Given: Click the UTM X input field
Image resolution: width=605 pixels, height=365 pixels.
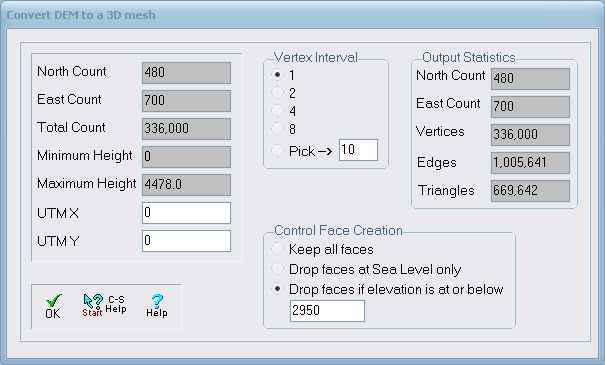Looking at the screenshot, I should [186, 213].
